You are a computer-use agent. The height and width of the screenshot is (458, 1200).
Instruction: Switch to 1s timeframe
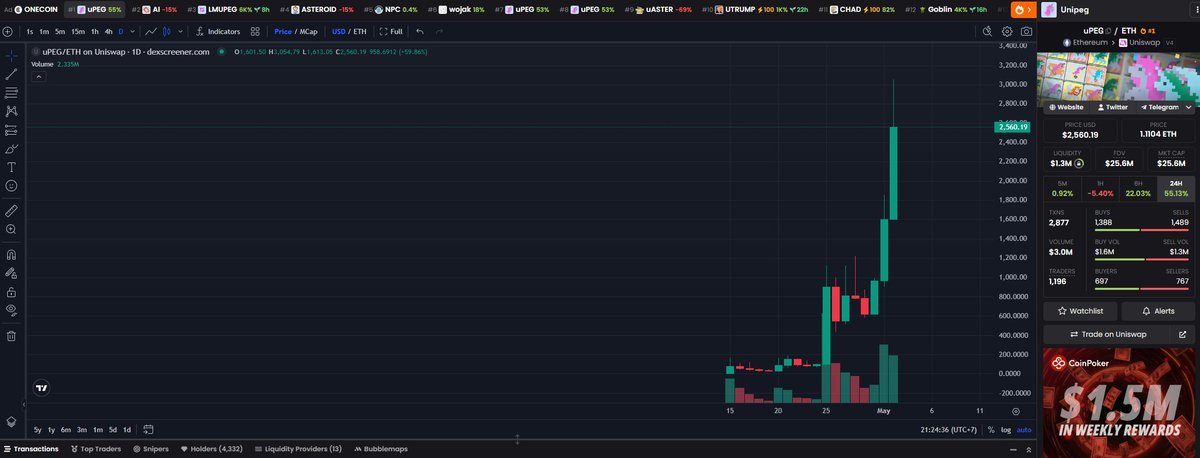(x=30, y=31)
